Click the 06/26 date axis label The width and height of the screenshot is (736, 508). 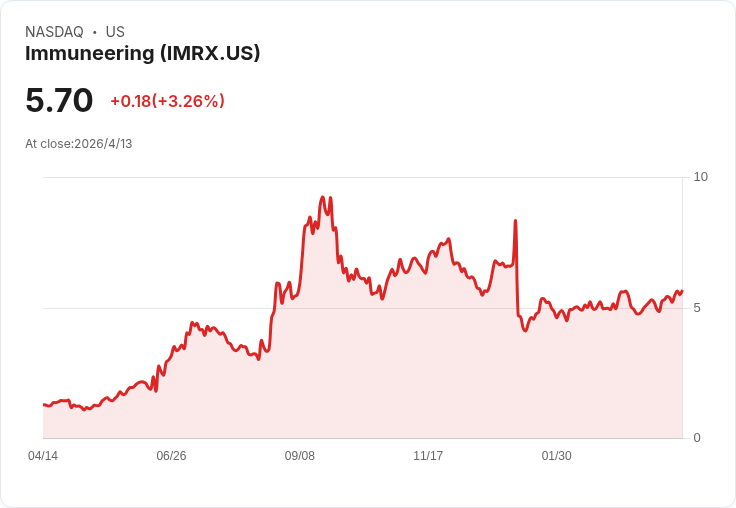pyautogui.click(x=171, y=455)
